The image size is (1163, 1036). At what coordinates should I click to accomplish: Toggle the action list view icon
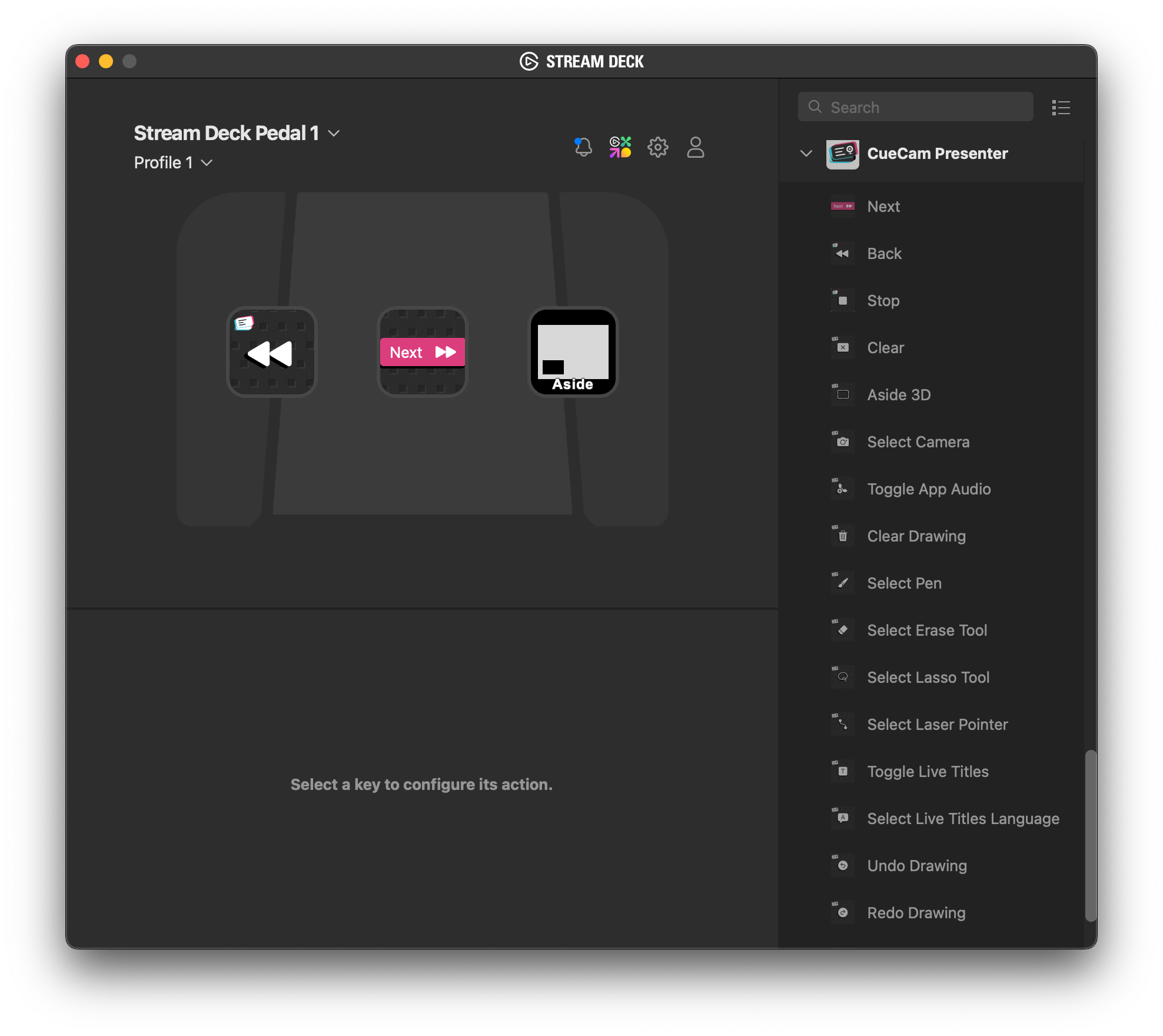(1061, 107)
